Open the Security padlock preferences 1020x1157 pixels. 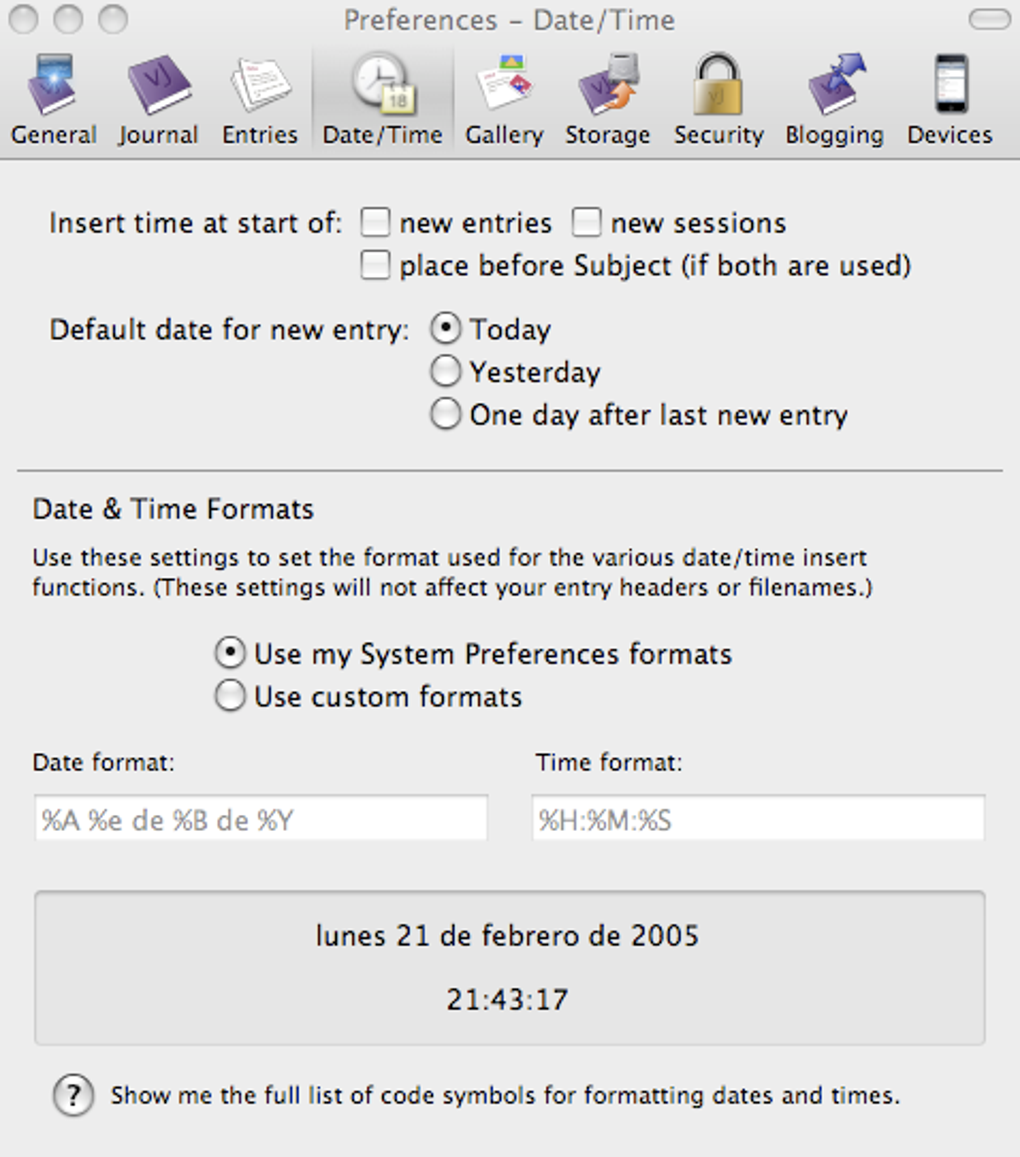[718, 102]
